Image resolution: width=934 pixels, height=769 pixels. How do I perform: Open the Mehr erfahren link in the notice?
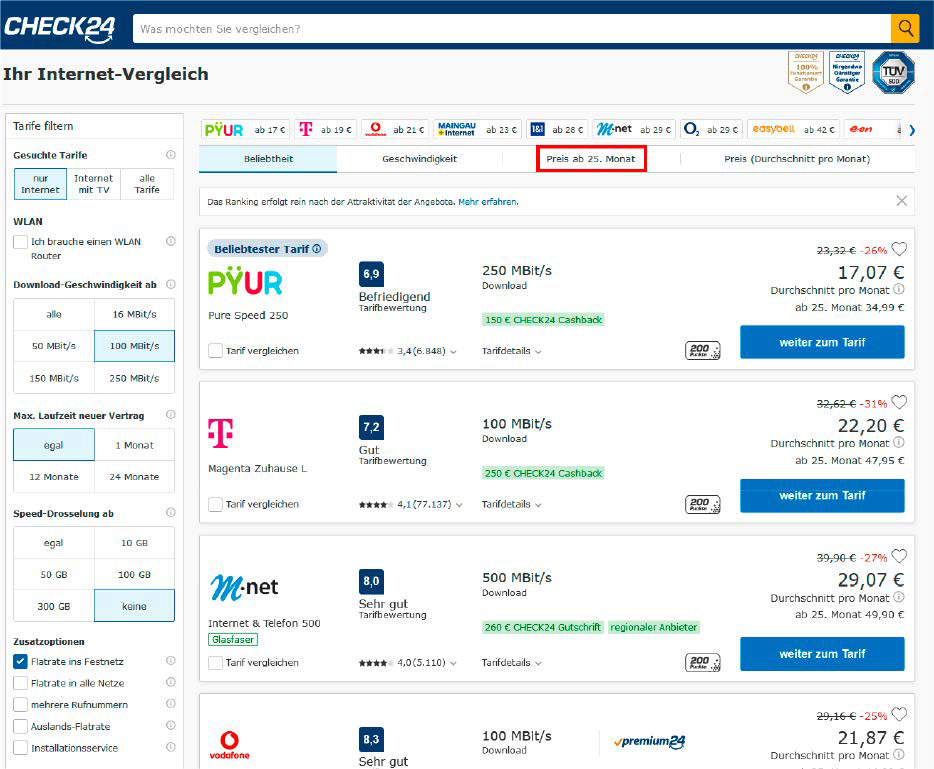click(x=486, y=201)
